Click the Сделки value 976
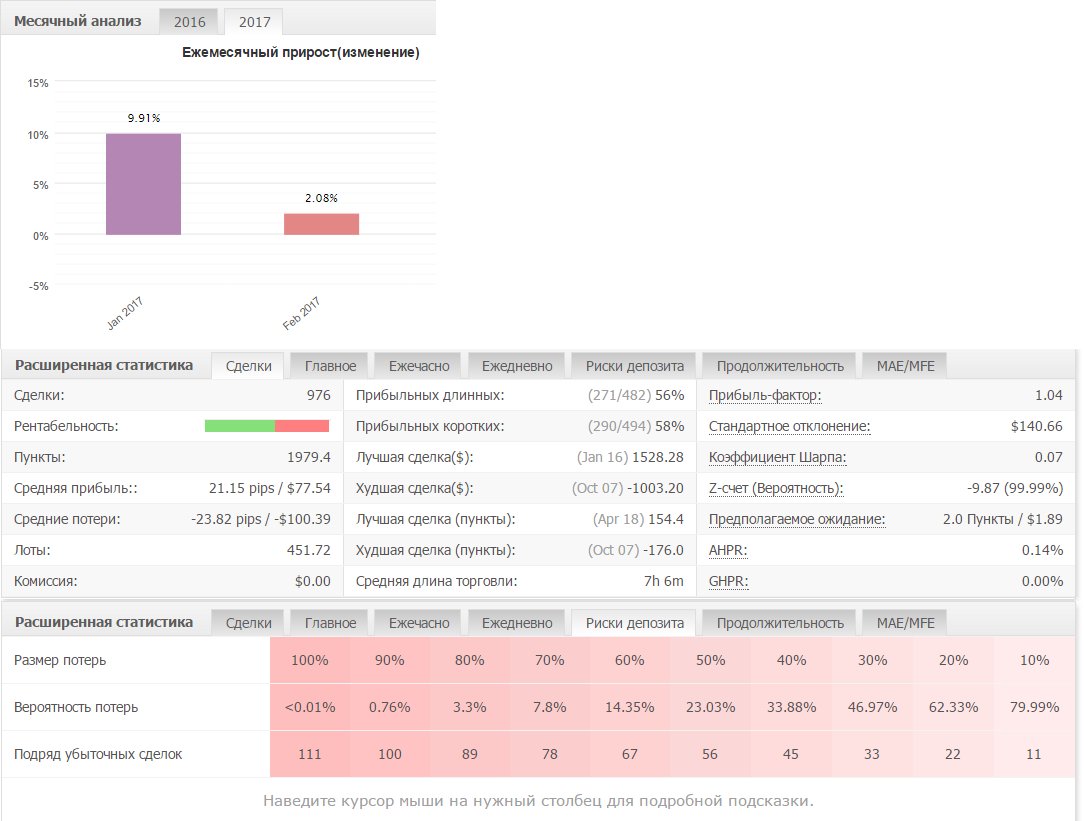 coord(319,395)
